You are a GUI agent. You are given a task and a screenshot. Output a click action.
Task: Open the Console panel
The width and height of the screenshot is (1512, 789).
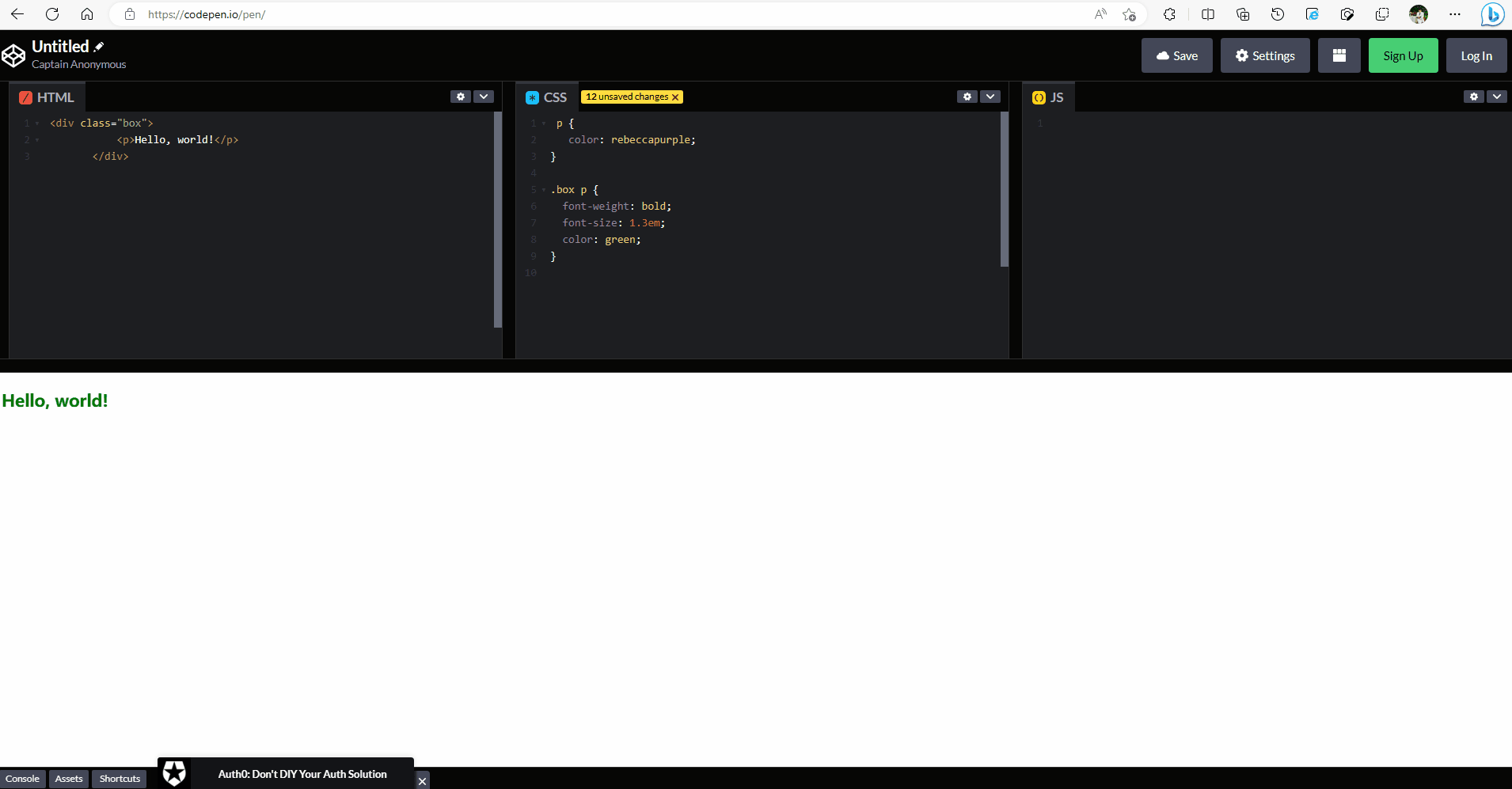(23, 779)
